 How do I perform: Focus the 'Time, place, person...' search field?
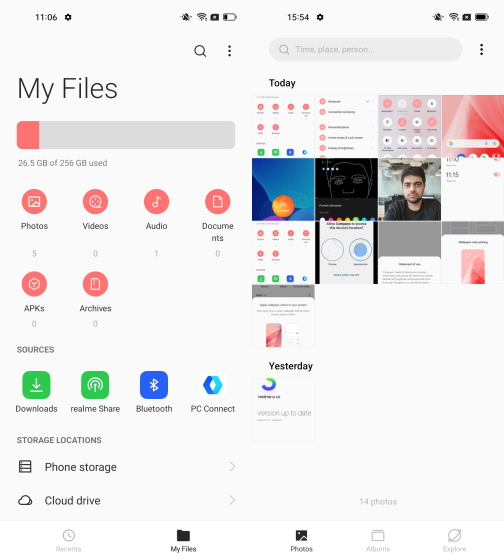(365, 49)
